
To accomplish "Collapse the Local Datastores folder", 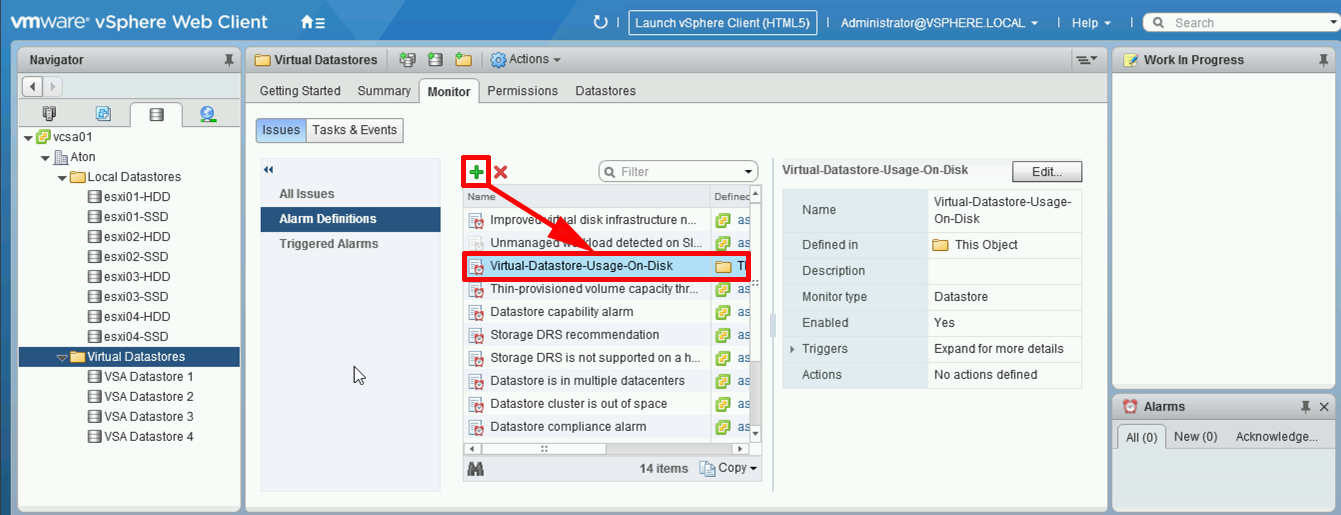I will click(62, 177).
